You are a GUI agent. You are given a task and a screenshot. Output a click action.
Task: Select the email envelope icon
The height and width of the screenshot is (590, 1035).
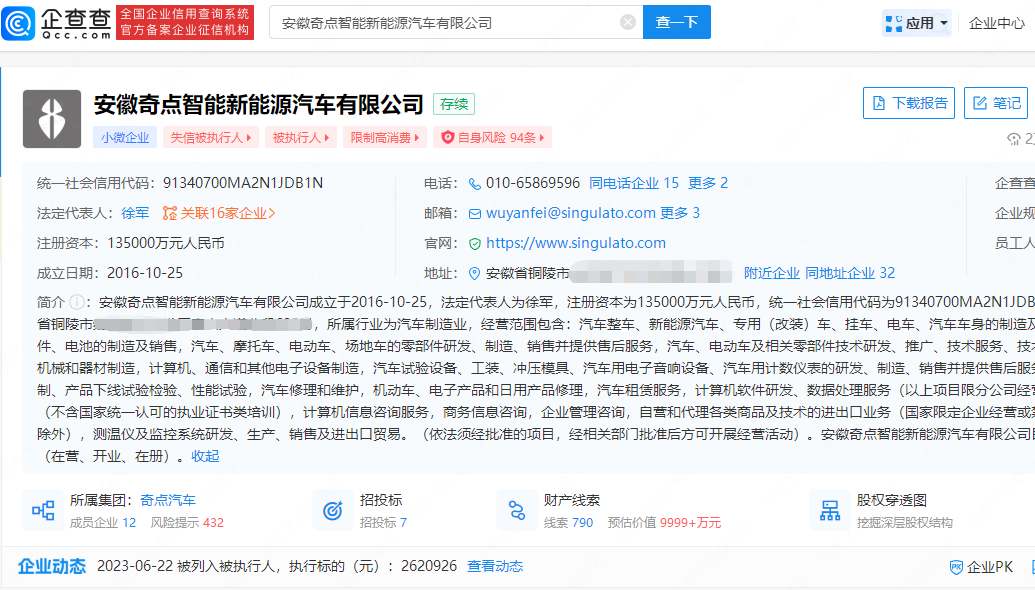pyautogui.click(x=475, y=214)
